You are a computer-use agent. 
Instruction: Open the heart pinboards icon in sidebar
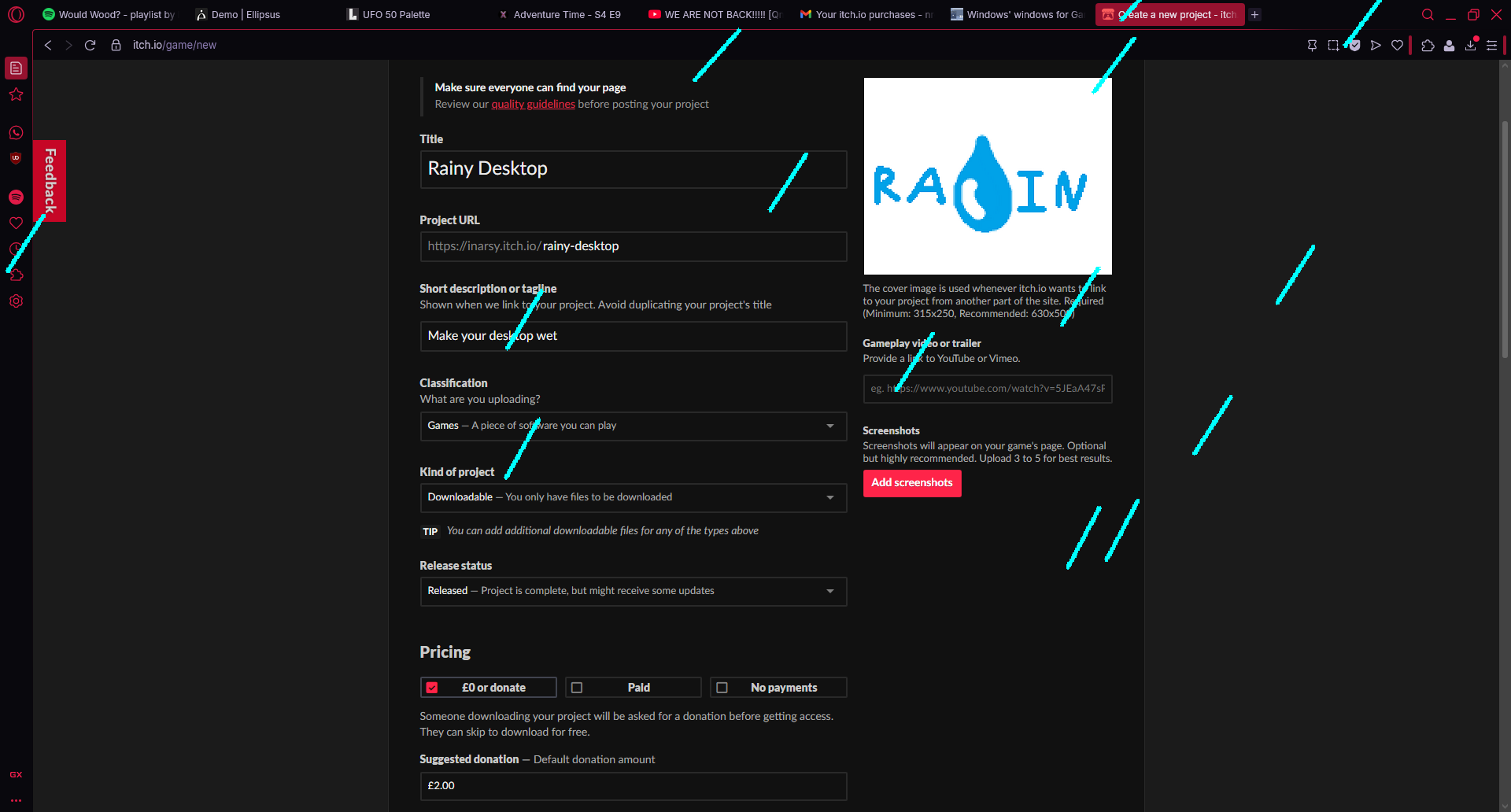pos(16,223)
